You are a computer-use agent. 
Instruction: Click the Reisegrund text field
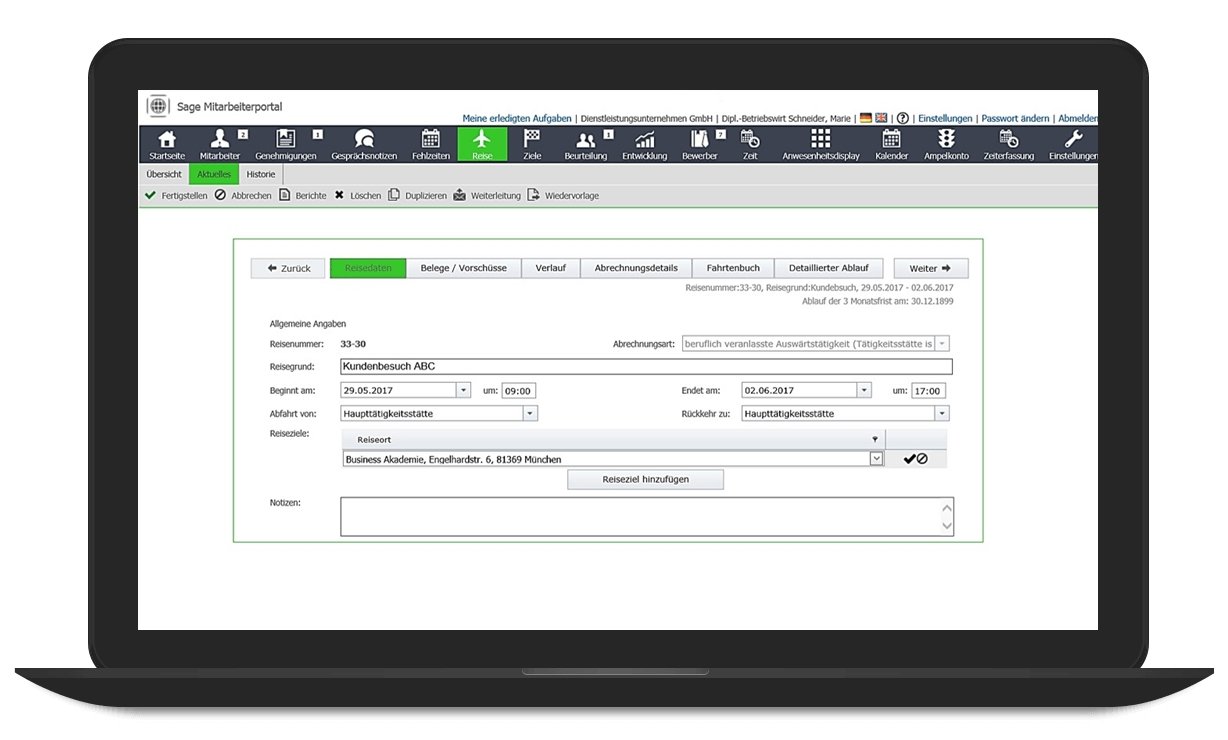646,367
